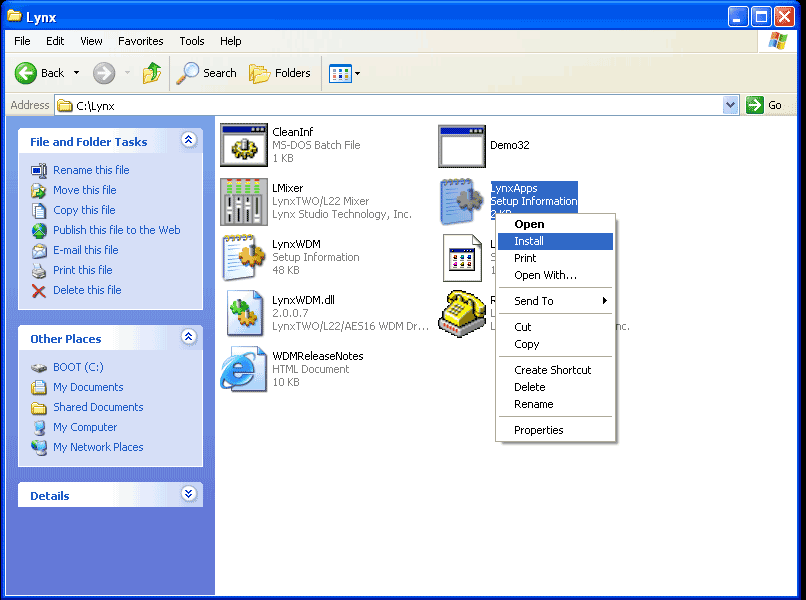Collapse the Other Places panel
The width and height of the screenshot is (806, 600).
point(189,338)
